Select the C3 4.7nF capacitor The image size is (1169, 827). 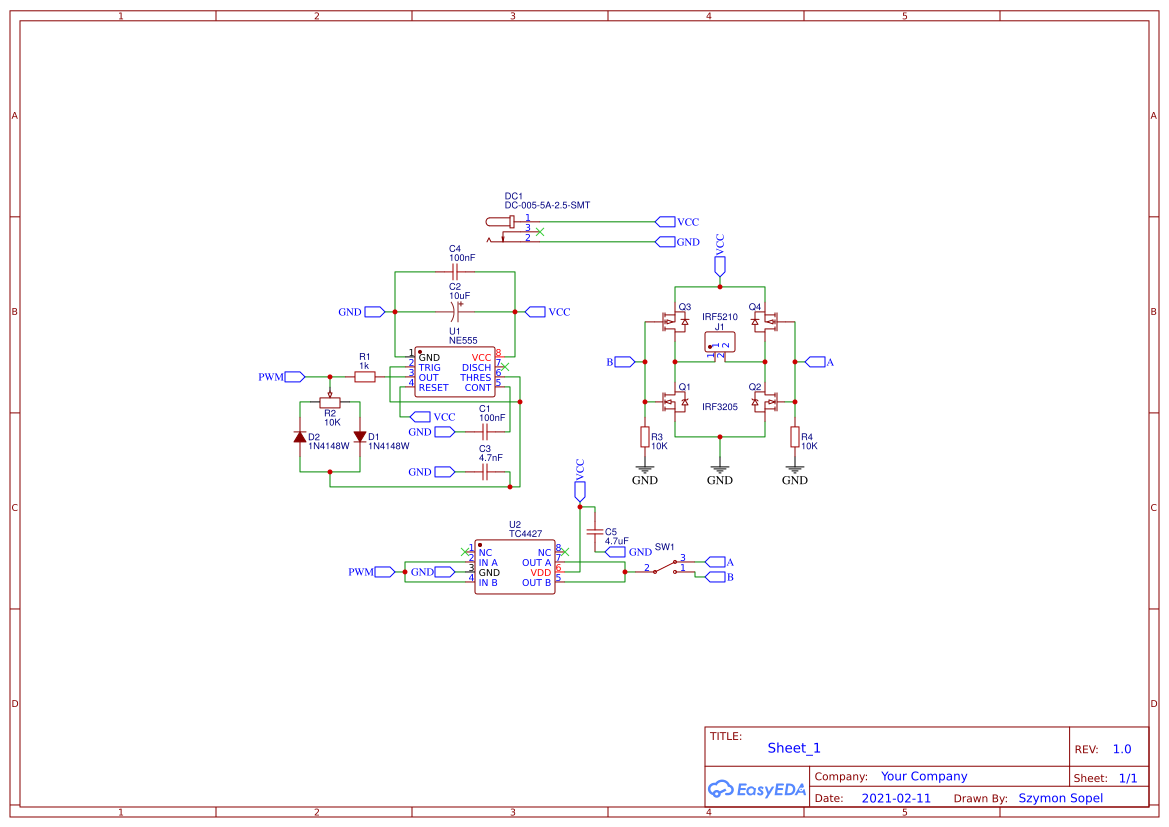(x=484, y=472)
